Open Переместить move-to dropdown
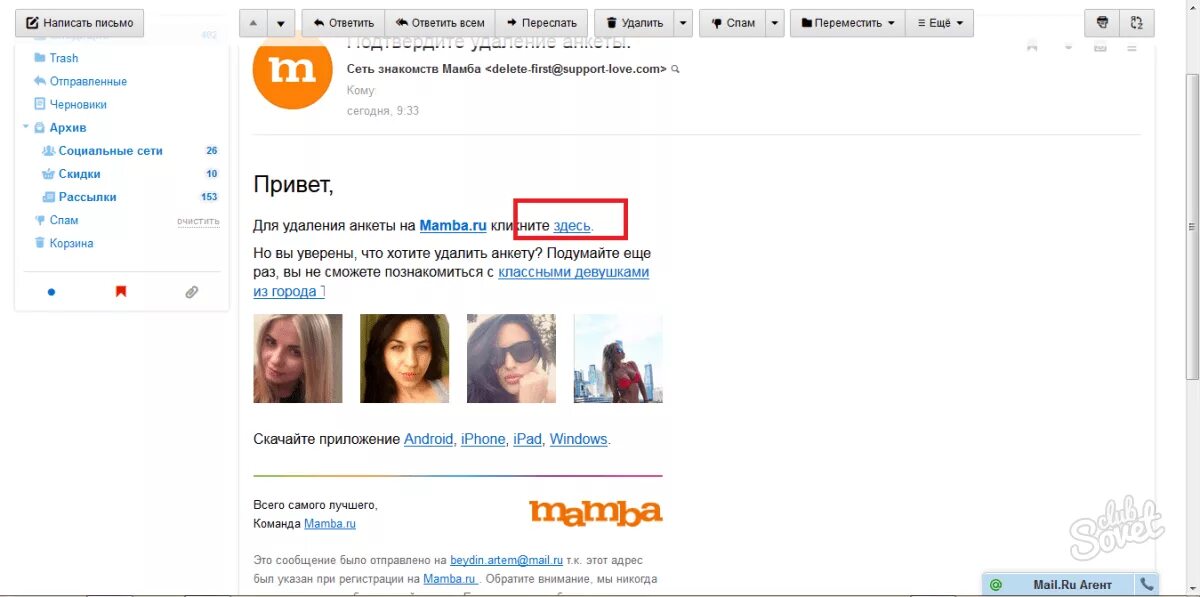This screenshot has height=597, width=1200. point(848,22)
